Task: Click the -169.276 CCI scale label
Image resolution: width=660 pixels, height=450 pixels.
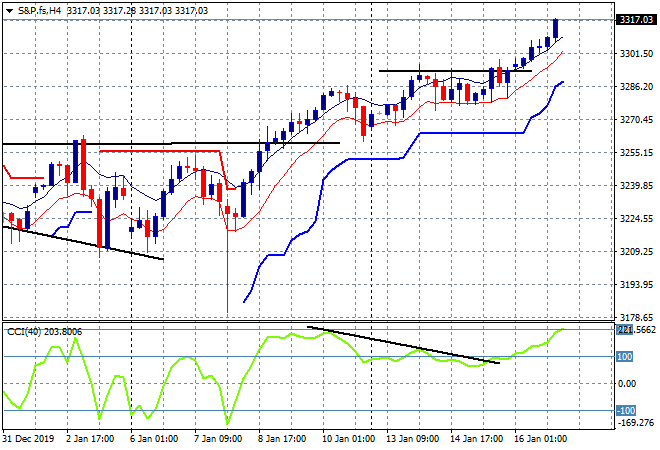Action: click(635, 422)
